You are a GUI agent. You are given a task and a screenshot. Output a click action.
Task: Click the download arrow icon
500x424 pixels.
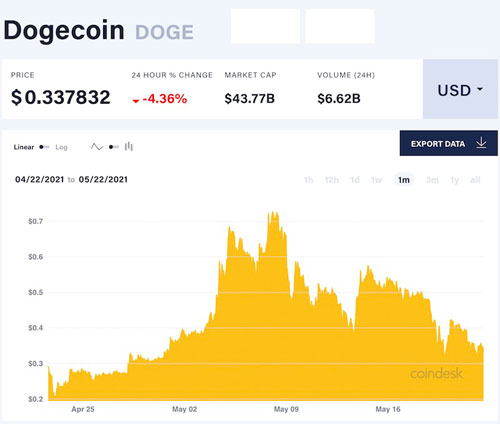(x=481, y=143)
